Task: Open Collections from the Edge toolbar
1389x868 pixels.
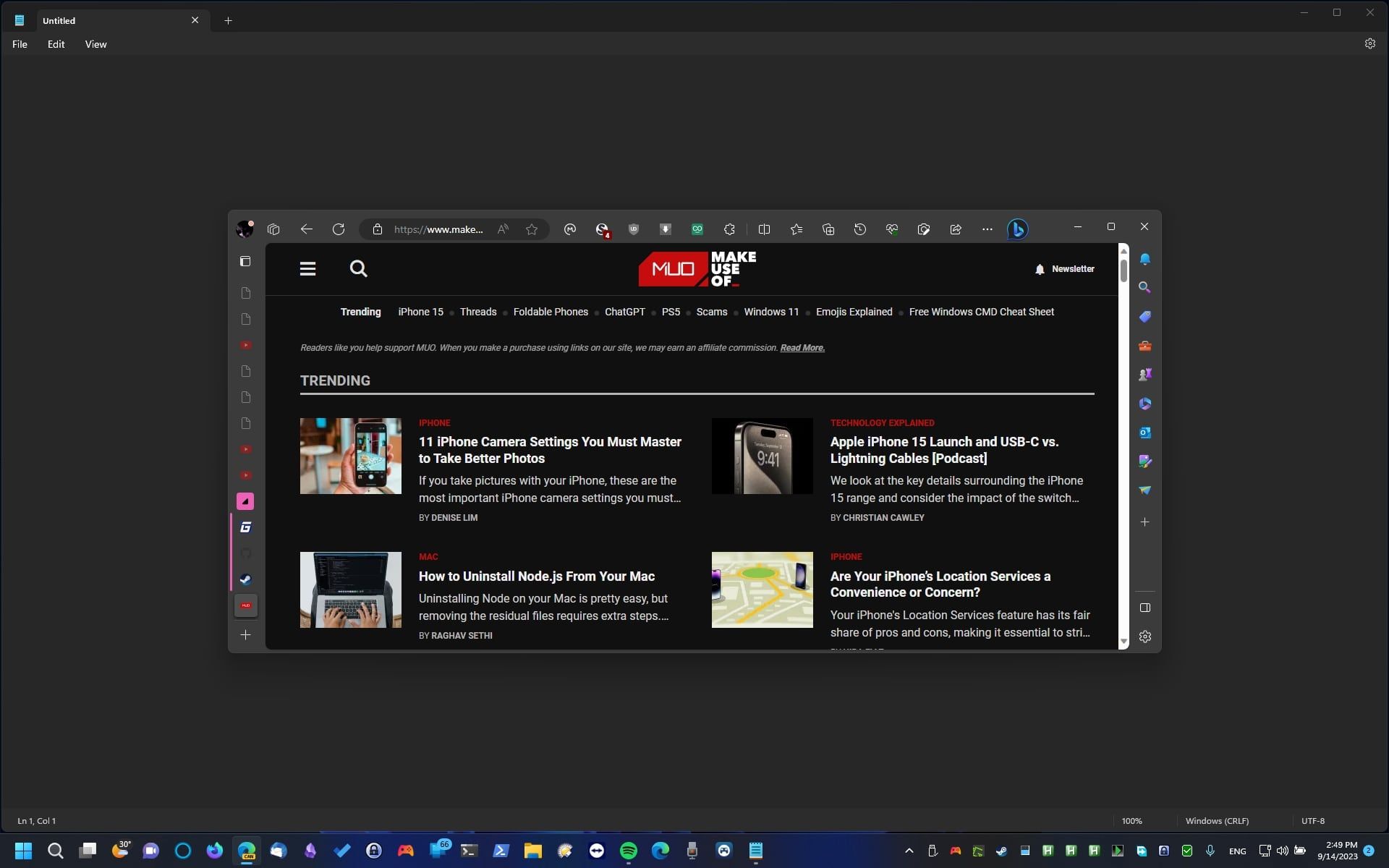Action: pyautogui.click(x=828, y=229)
